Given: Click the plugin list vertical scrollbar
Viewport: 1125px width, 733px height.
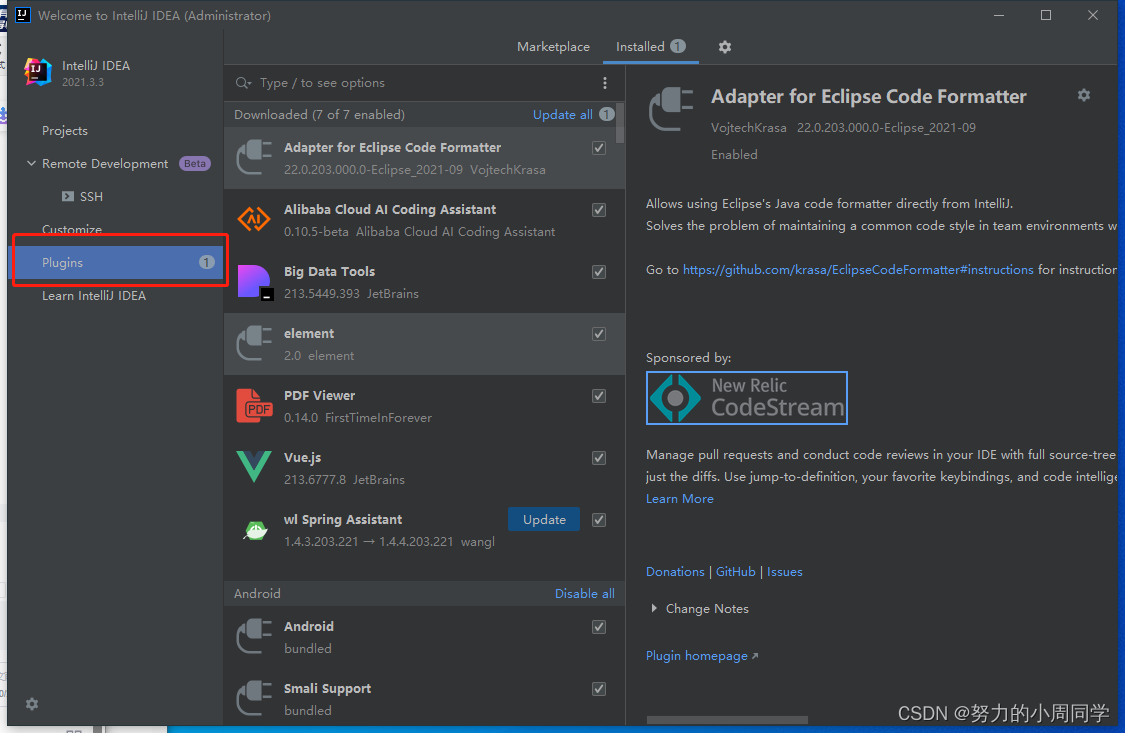Looking at the screenshot, I should pyautogui.click(x=621, y=123).
